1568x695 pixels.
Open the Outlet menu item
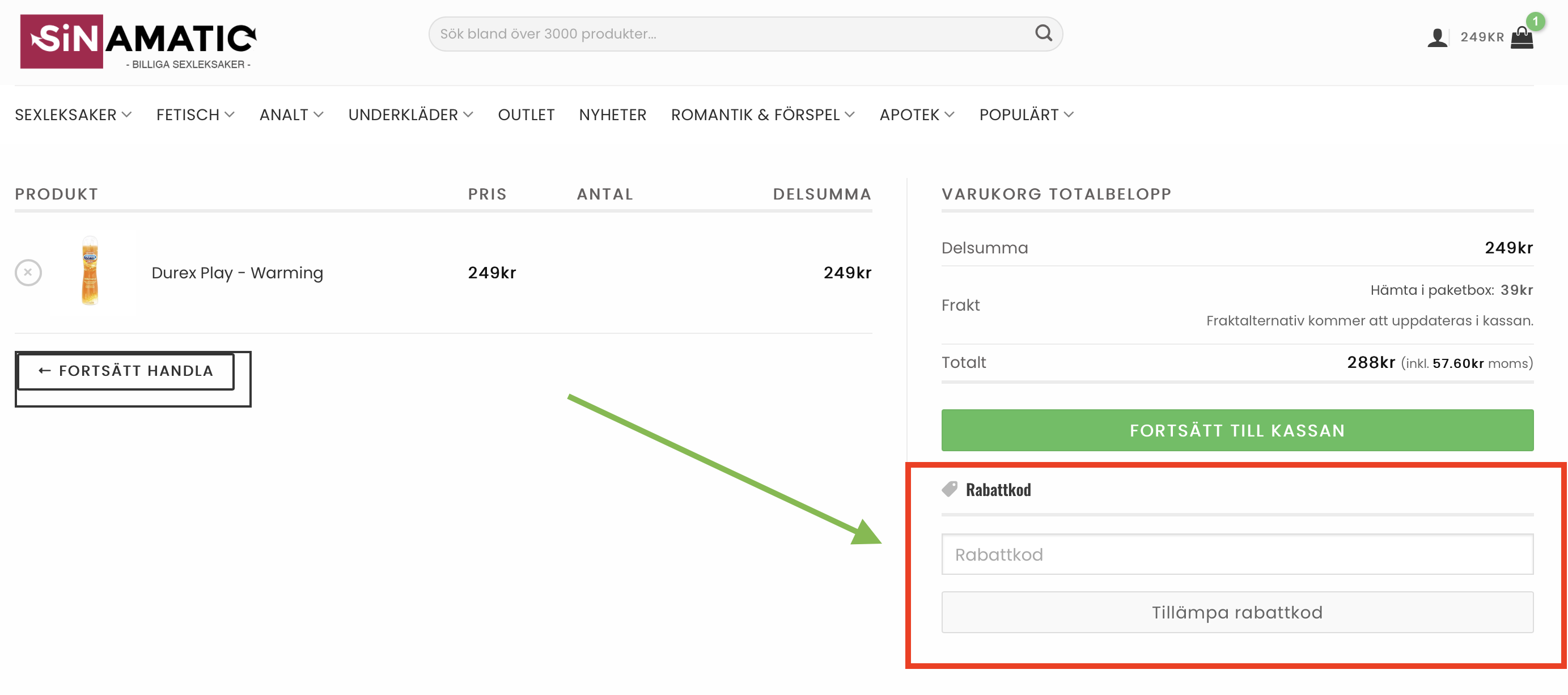point(526,115)
